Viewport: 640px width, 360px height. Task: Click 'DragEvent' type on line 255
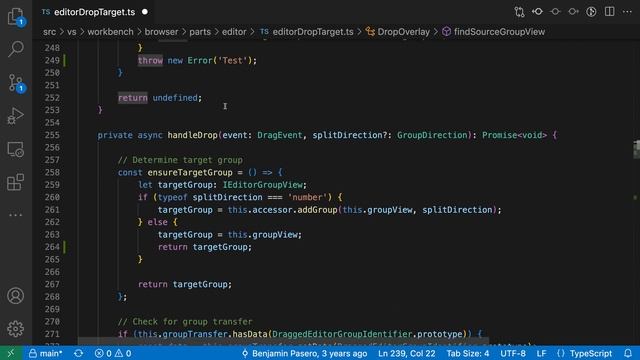[x=280, y=135]
